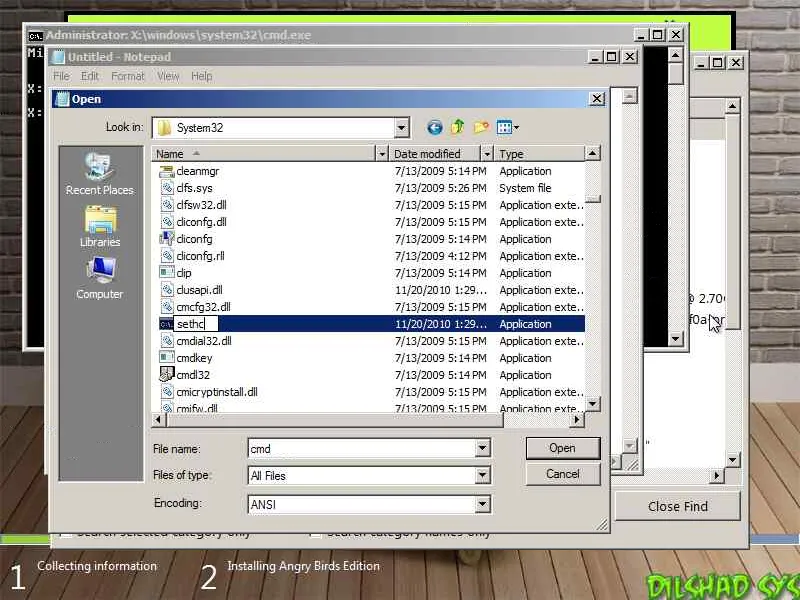Screen dimensions: 800x600
Task: Click file list vertical scrollbar up arrow
Action: [x=592, y=153]
